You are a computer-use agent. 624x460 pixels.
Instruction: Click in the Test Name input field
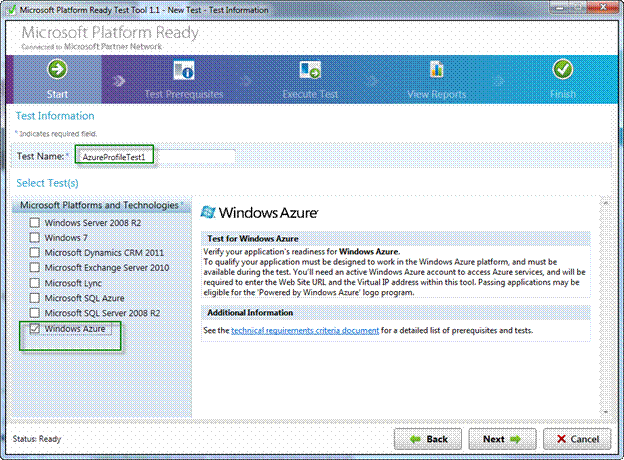click(x=156, y=156)
